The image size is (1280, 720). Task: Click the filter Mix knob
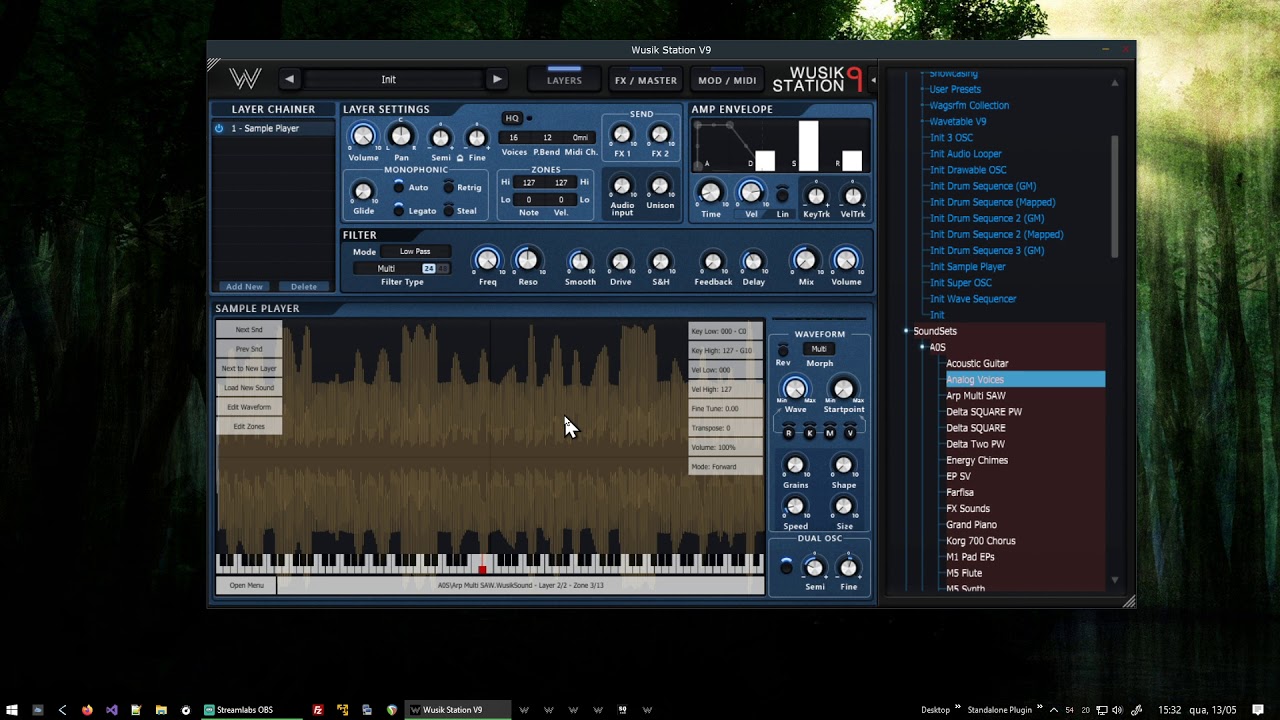tap(805, 260)
